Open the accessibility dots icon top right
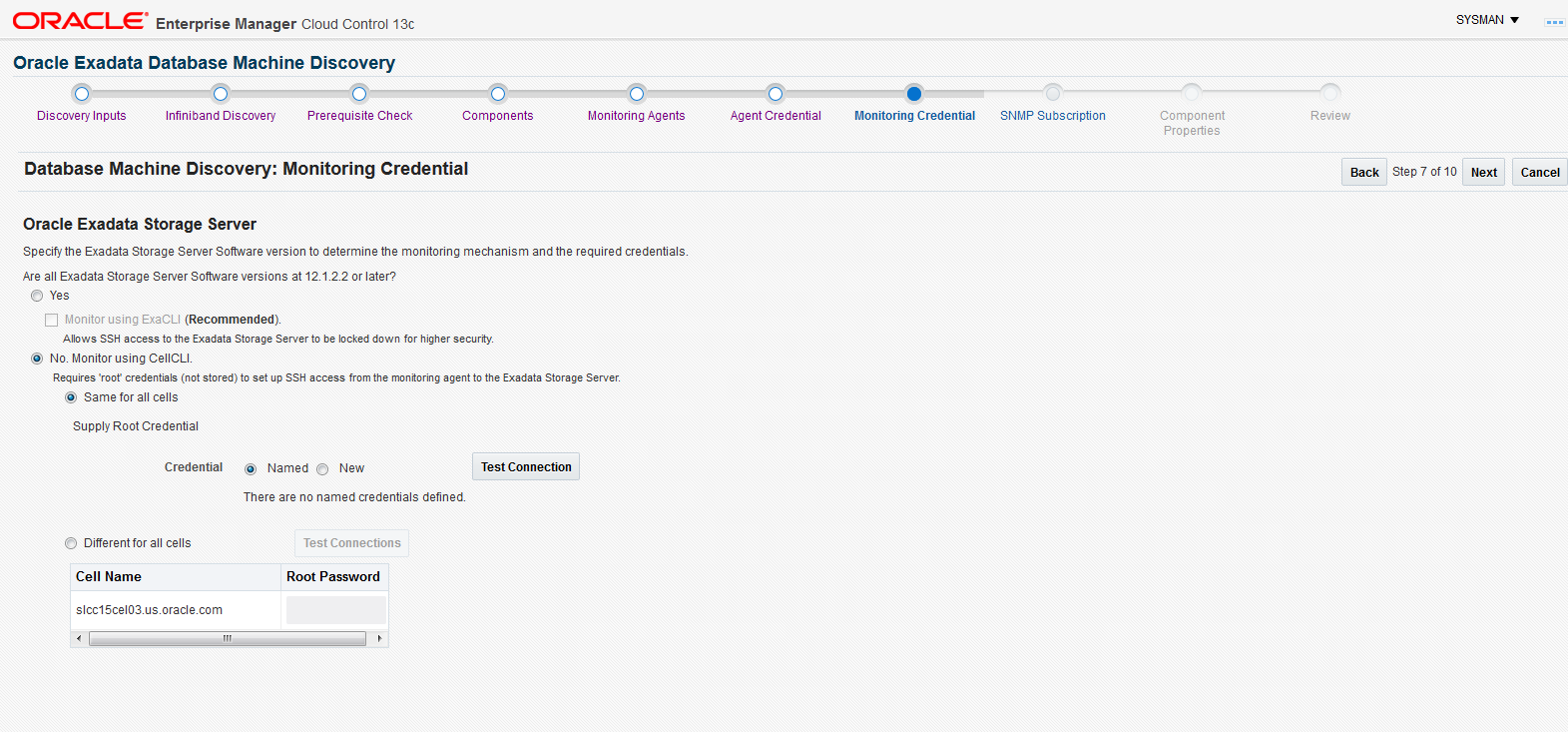 (1554, 21)
